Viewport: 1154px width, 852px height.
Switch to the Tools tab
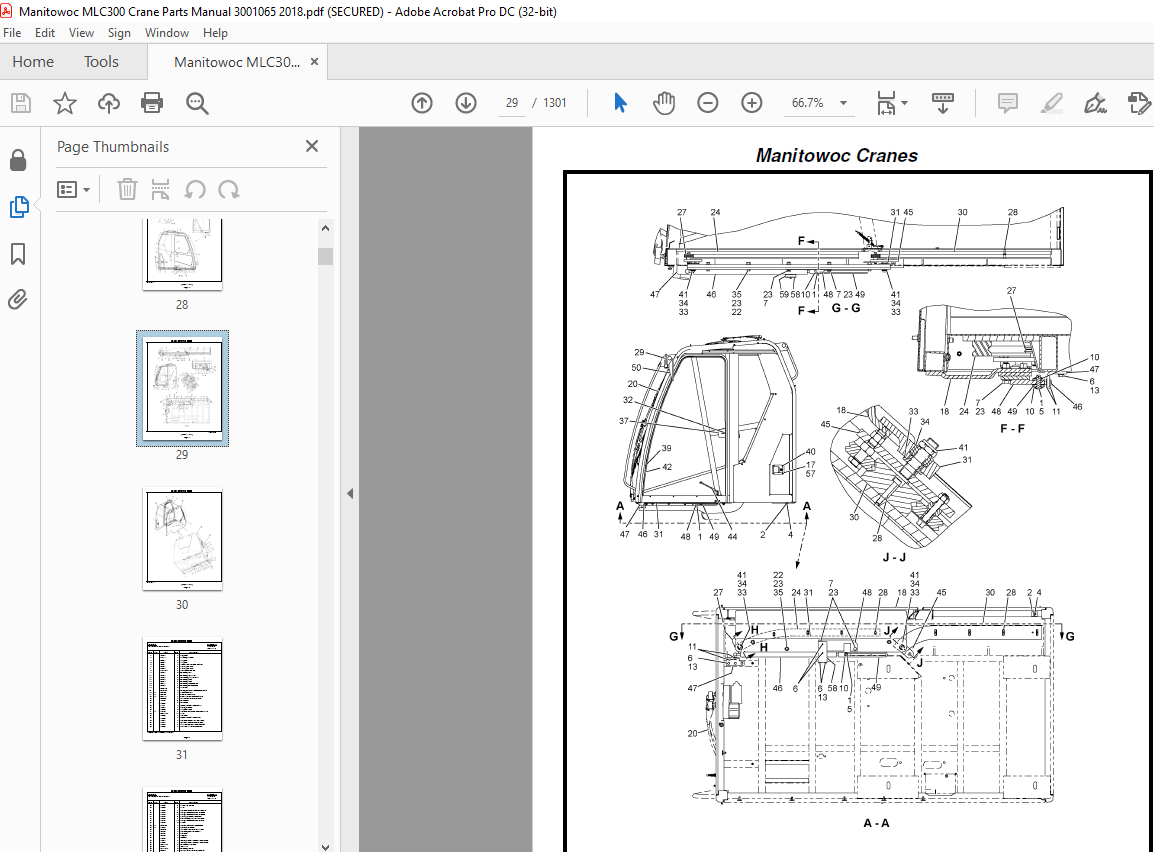(102, 62)
